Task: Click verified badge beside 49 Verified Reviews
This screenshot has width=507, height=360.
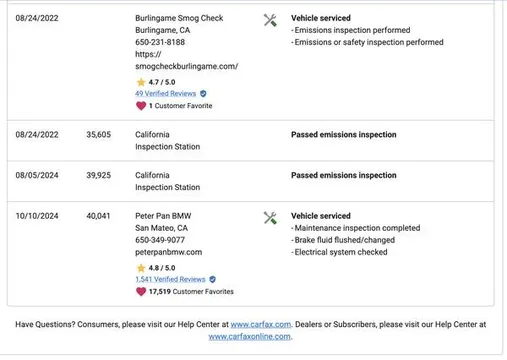Action: (x=203, y=94)
